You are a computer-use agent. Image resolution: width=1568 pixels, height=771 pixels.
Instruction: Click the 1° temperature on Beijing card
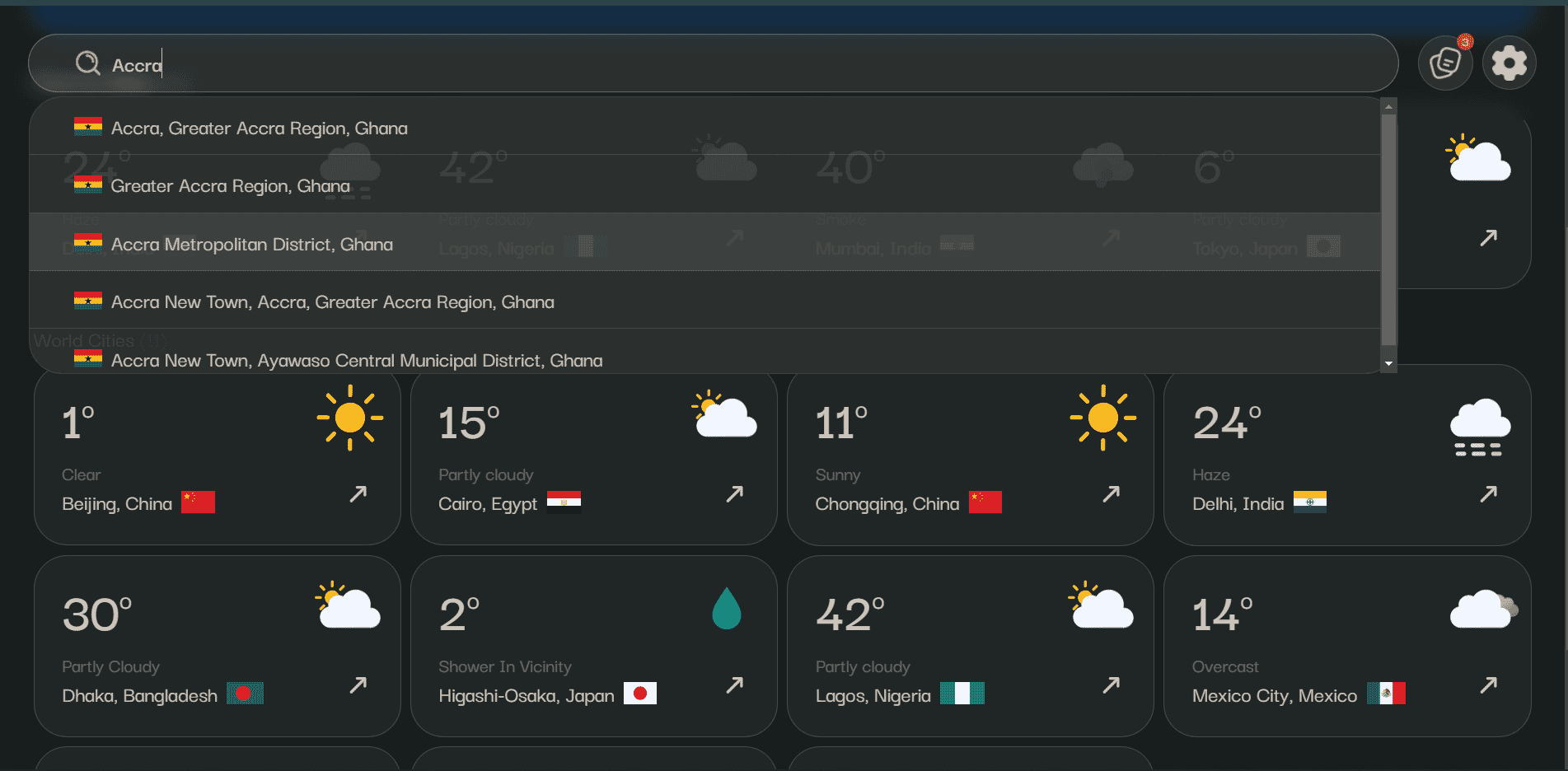click(78, 423)
